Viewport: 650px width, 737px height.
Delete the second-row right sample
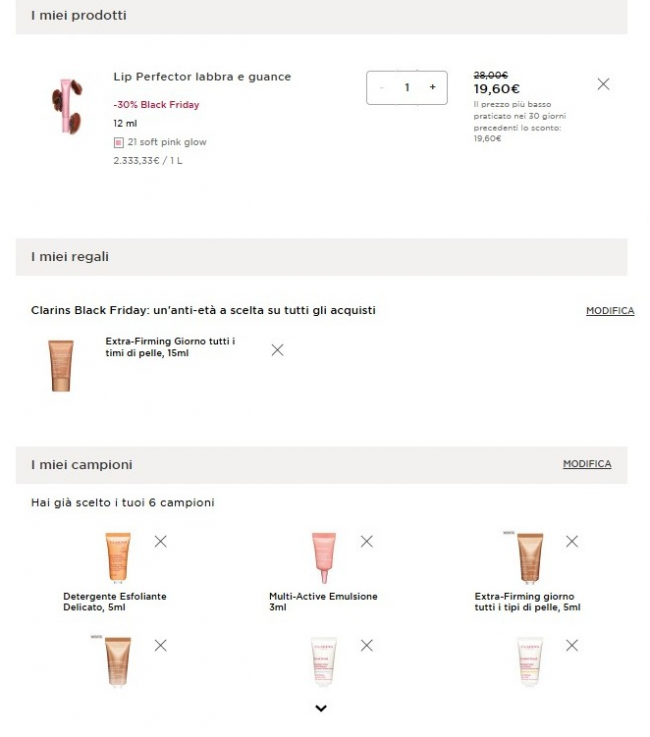click(572, 646)
